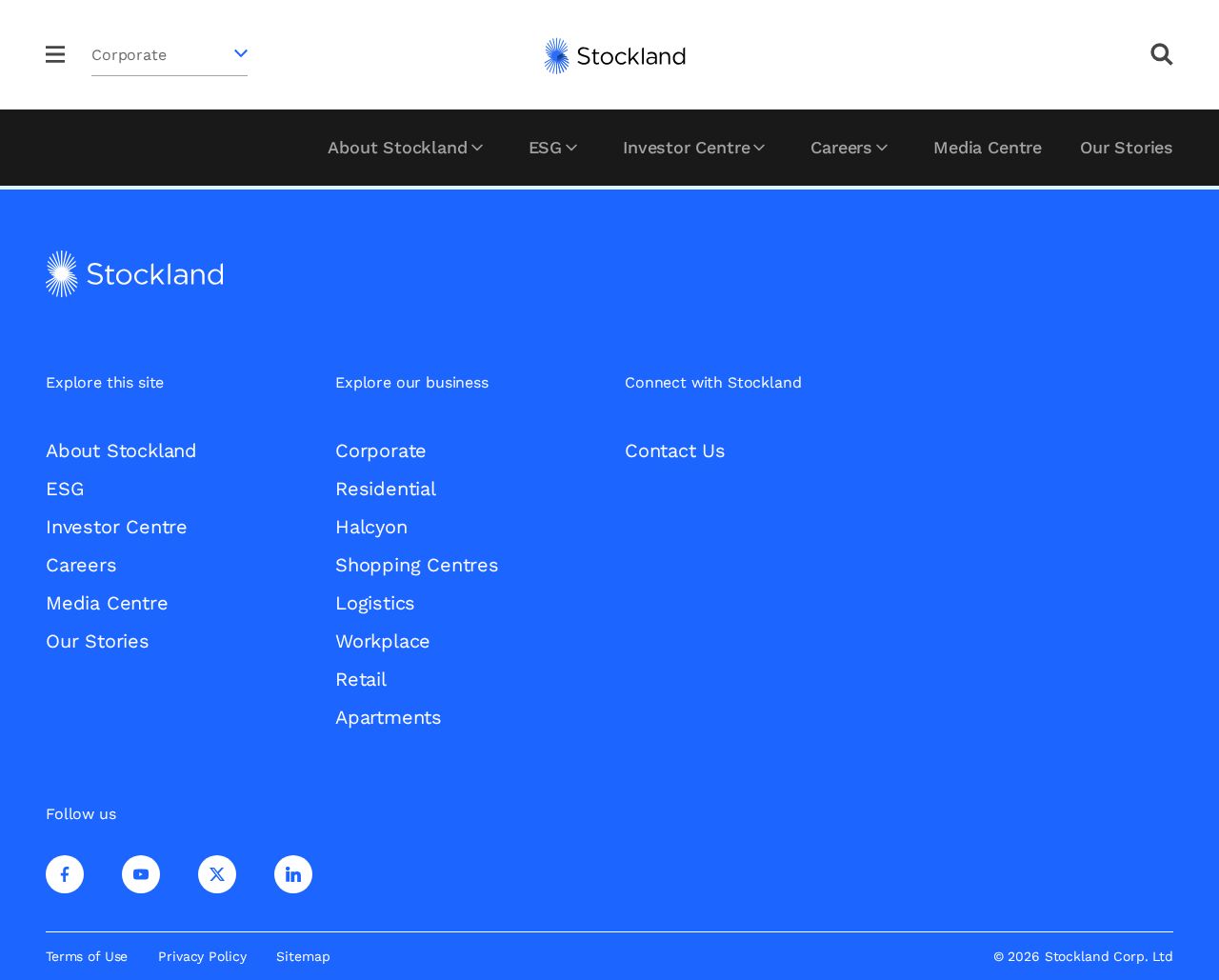Open the Shopping Centres link

[417, 565]
